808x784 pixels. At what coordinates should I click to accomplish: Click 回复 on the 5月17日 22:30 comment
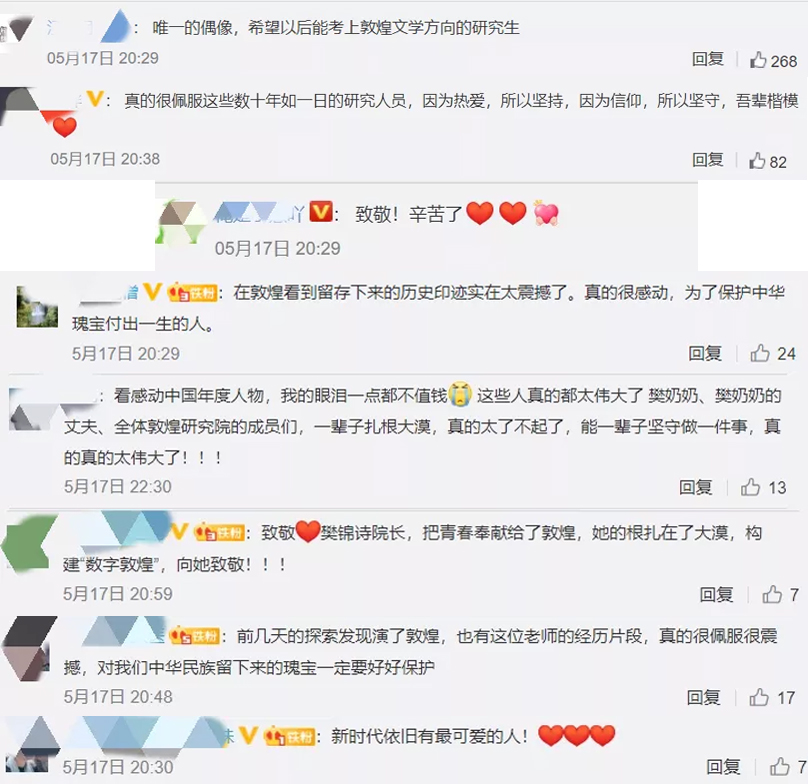(695, 487)
